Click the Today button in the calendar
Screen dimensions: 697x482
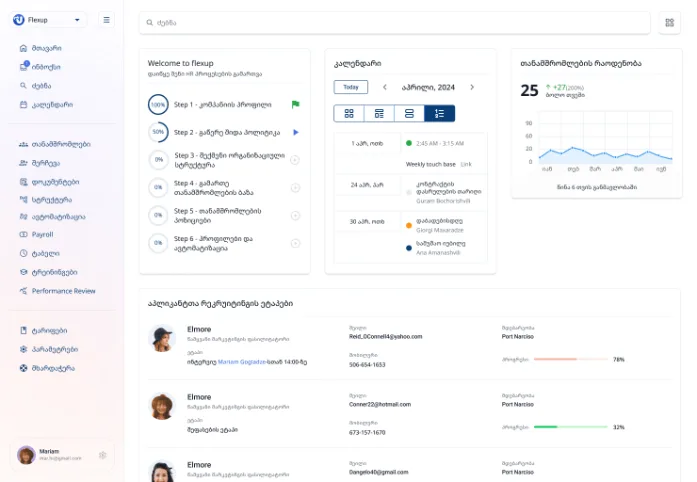pyautogui.click(x=351, y=87)
